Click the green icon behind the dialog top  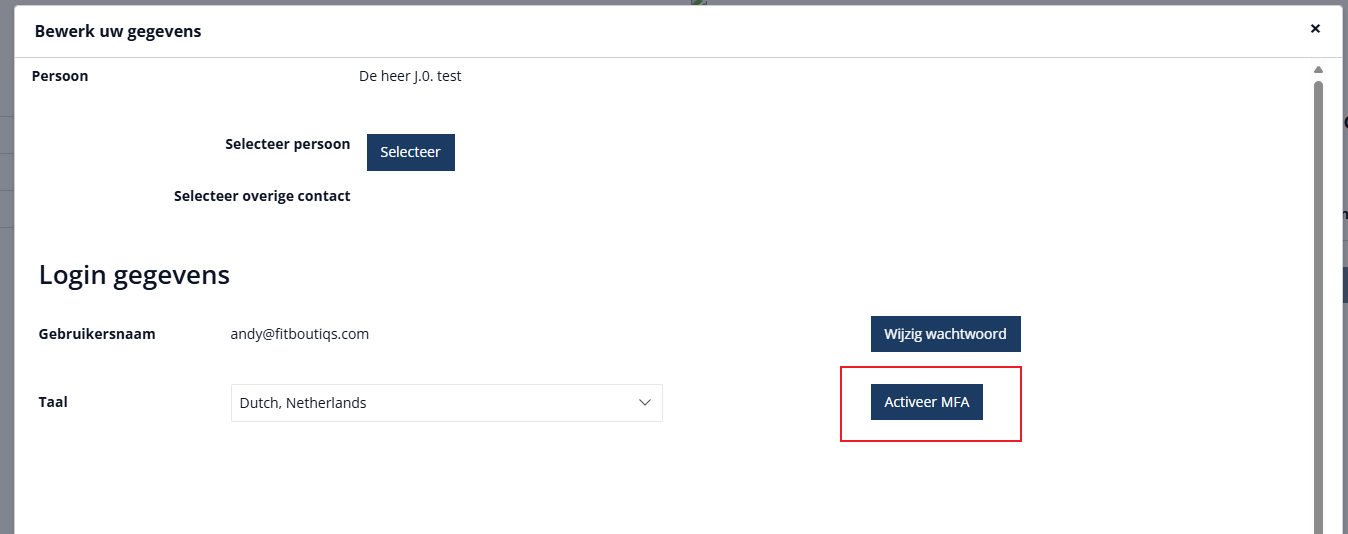[699, 3]
